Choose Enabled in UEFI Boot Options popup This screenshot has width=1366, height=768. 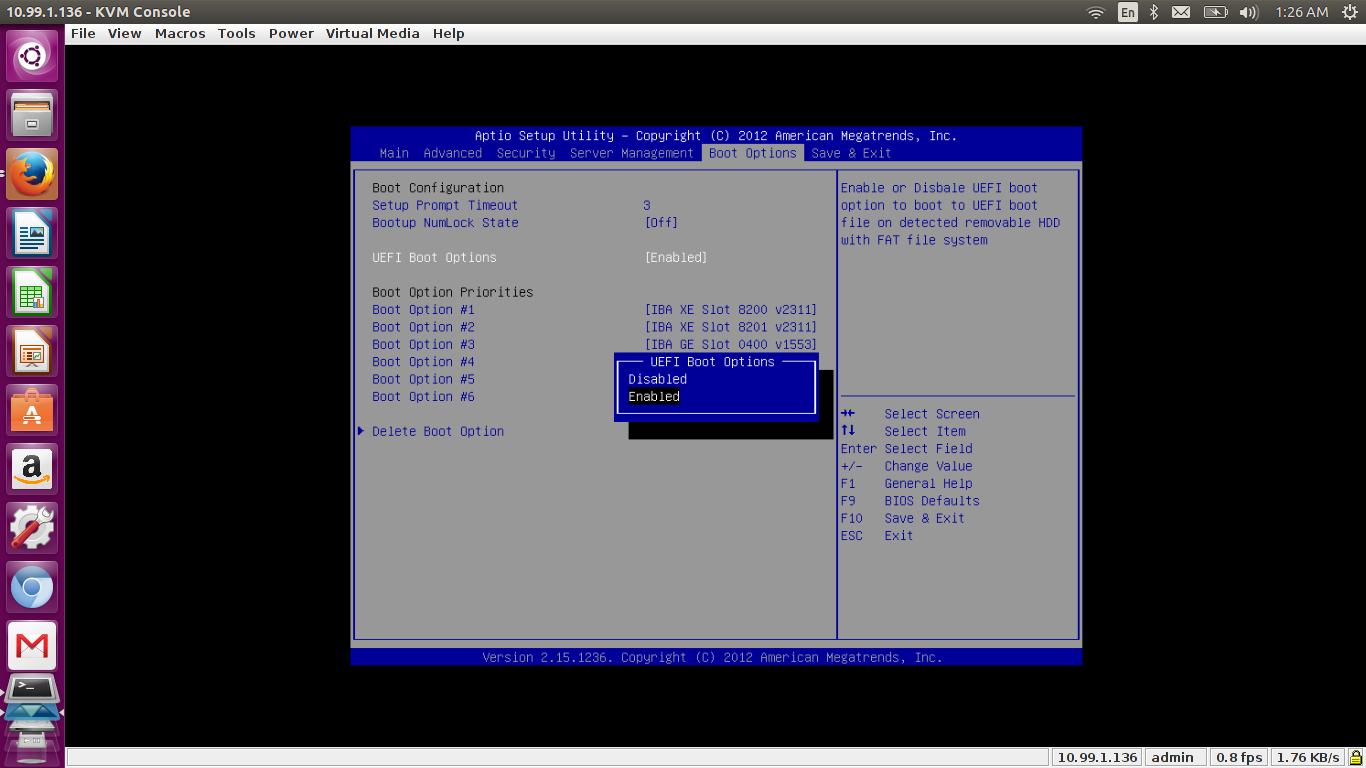pyautogui.click(x=654, y=397)
